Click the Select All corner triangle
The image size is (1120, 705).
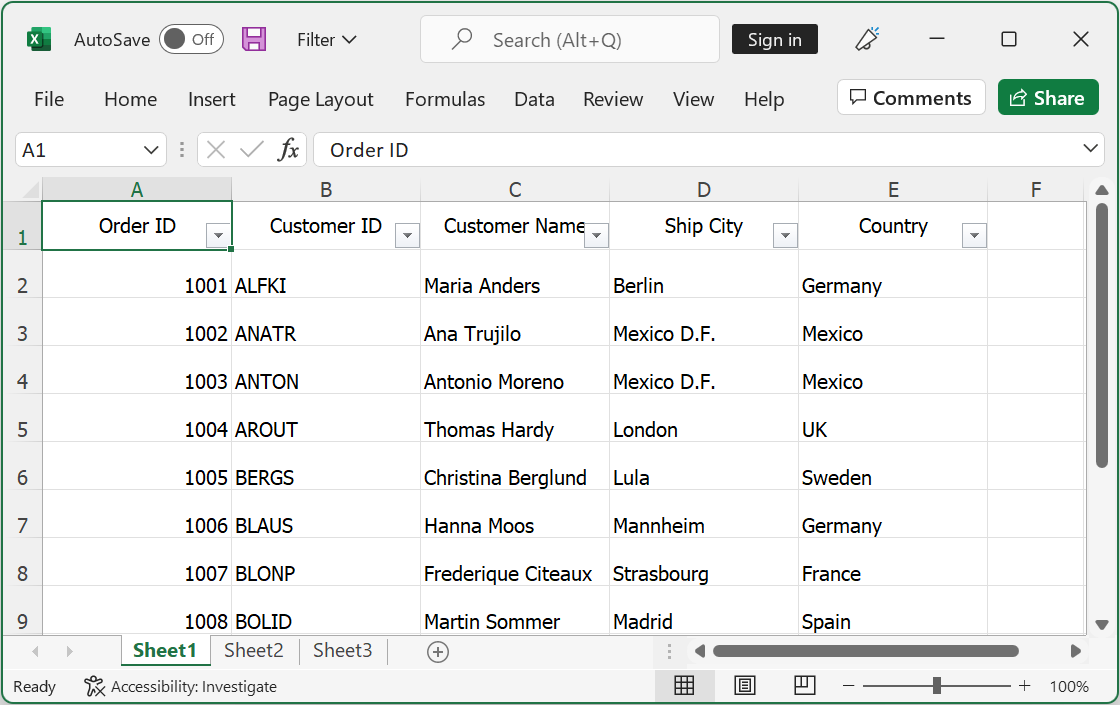coord(31,190)
